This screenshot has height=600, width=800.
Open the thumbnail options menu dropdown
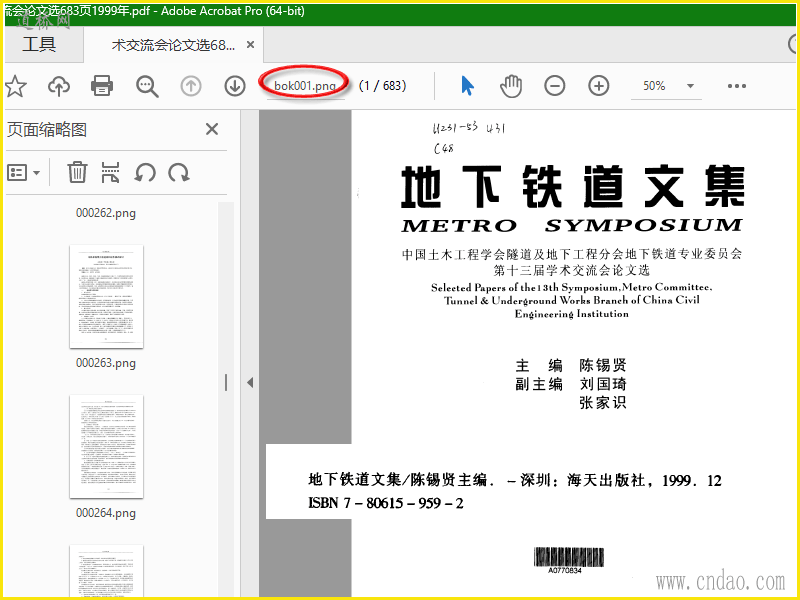click(23, 172)
